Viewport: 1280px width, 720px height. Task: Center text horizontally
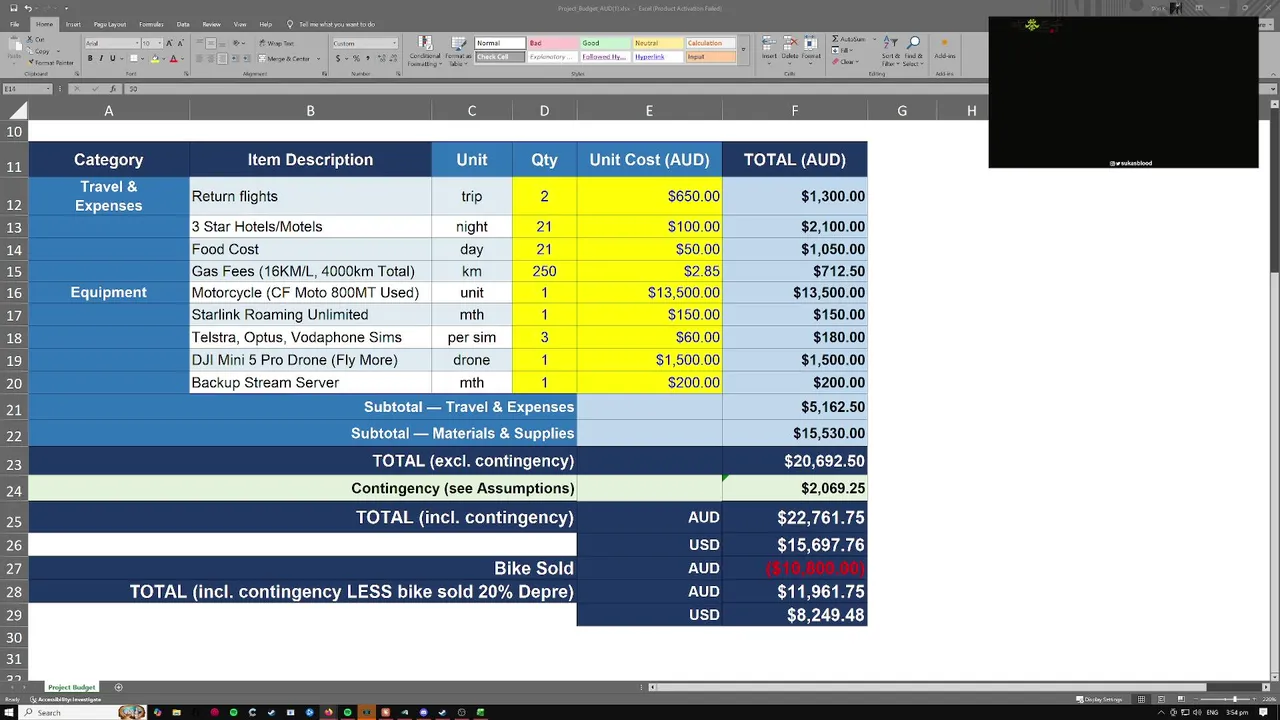[211, 59]
